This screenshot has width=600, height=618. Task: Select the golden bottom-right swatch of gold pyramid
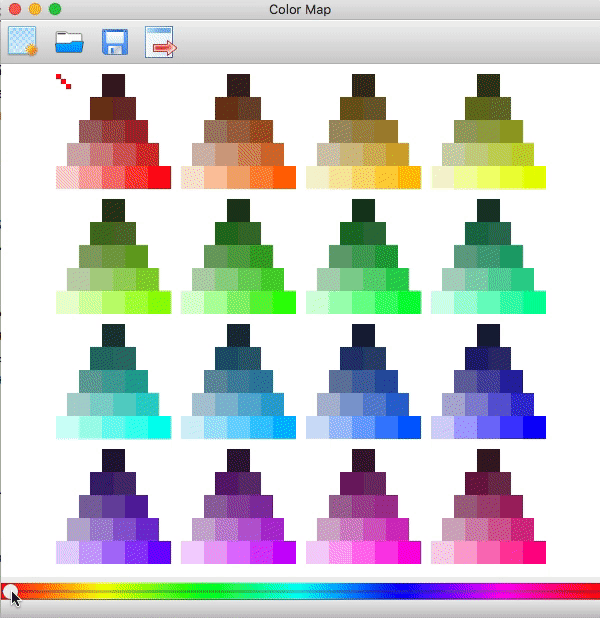[x=410, y=177]
